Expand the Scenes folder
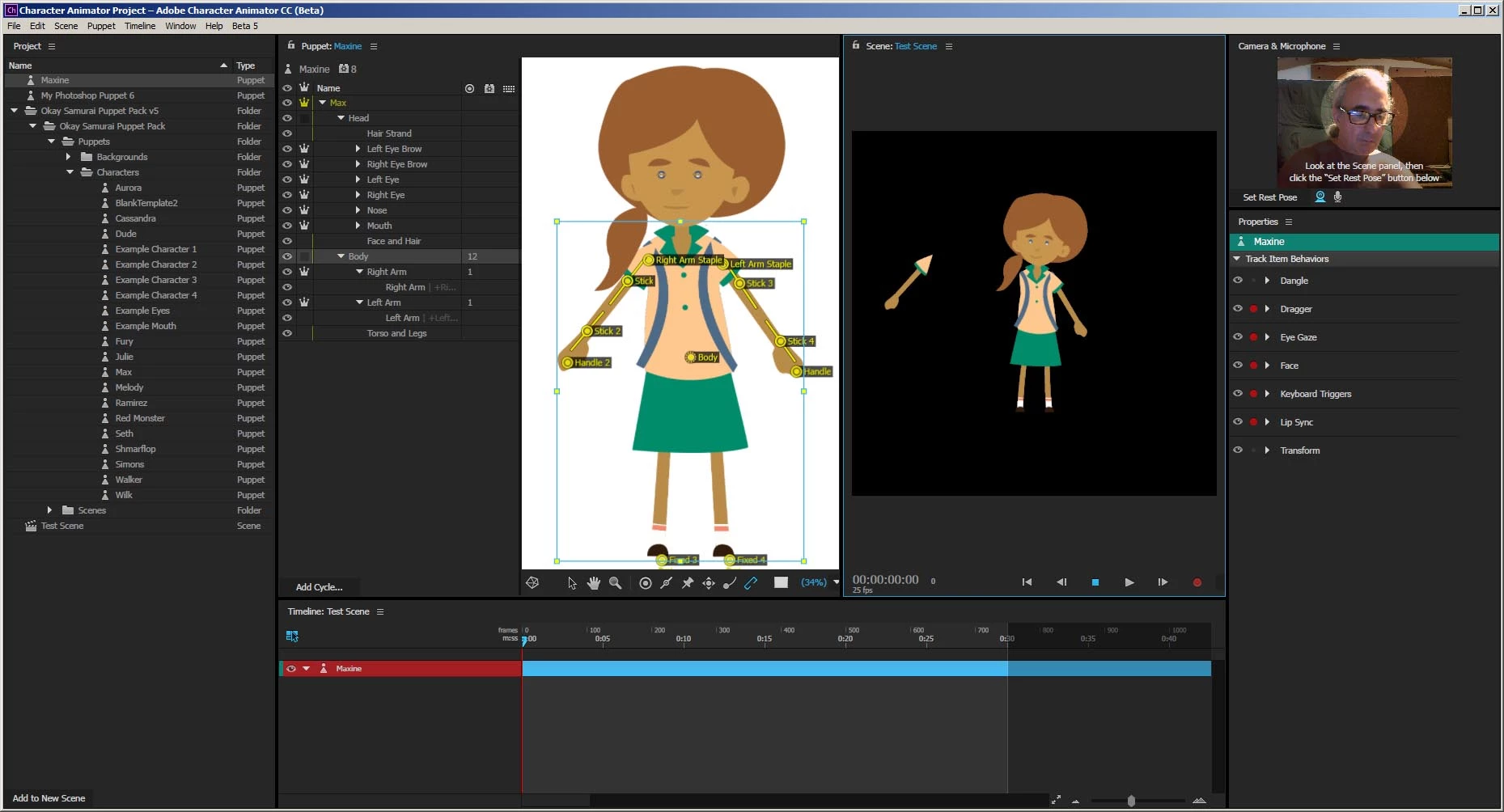Viewport: 1504px width, 812px height. [50, 510]
